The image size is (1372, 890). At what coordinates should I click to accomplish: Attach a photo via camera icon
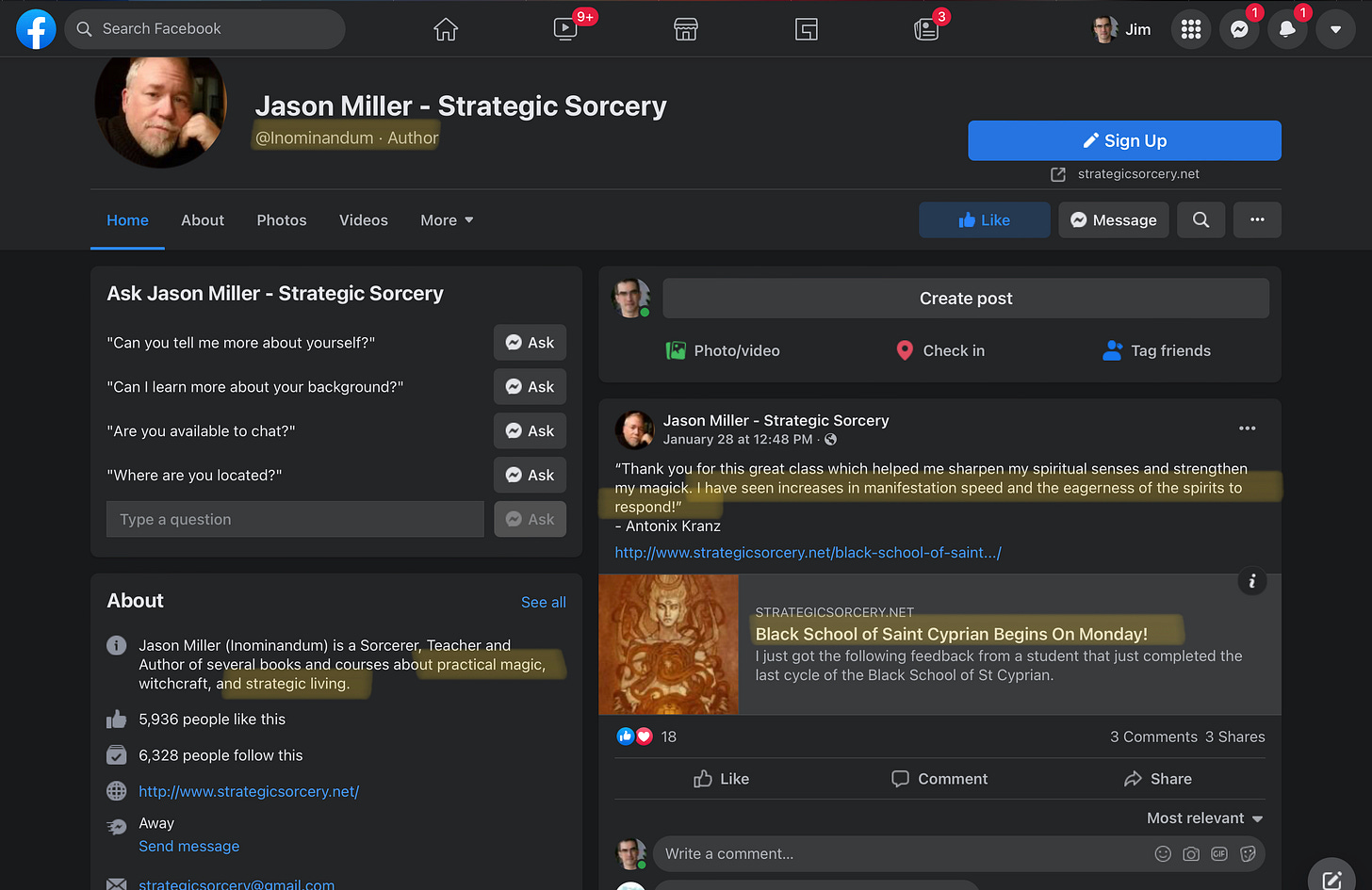(1191, 854)
